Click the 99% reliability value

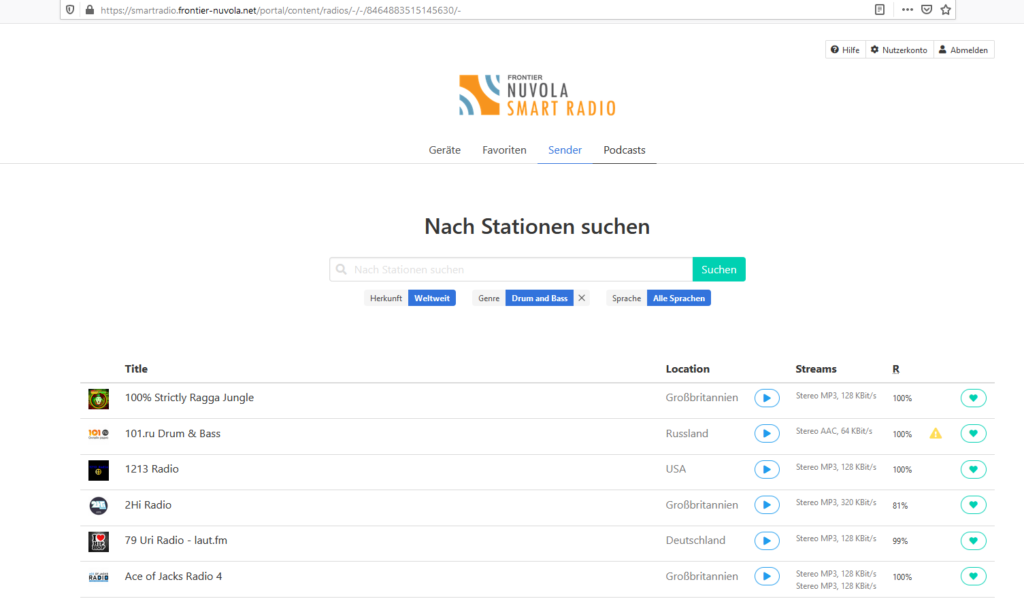click(x=900, y=541)
